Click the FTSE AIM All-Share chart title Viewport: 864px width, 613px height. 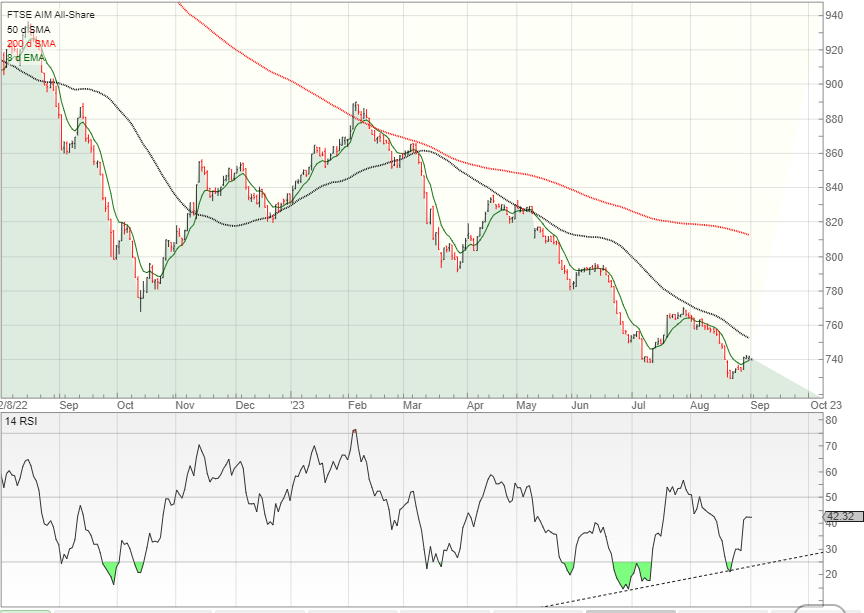tap(51, 15)
